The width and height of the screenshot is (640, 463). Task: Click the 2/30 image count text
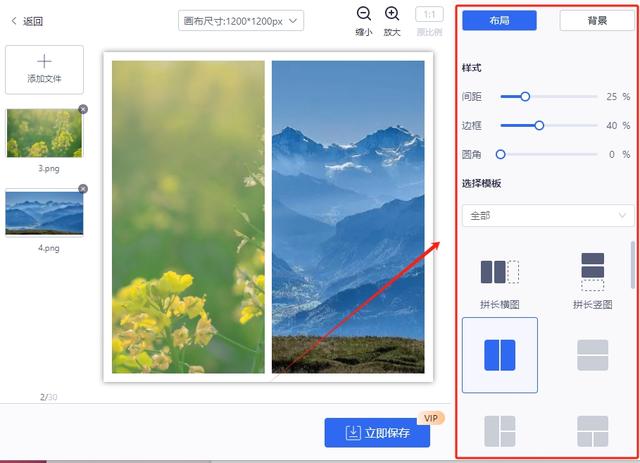click(49, 397)
